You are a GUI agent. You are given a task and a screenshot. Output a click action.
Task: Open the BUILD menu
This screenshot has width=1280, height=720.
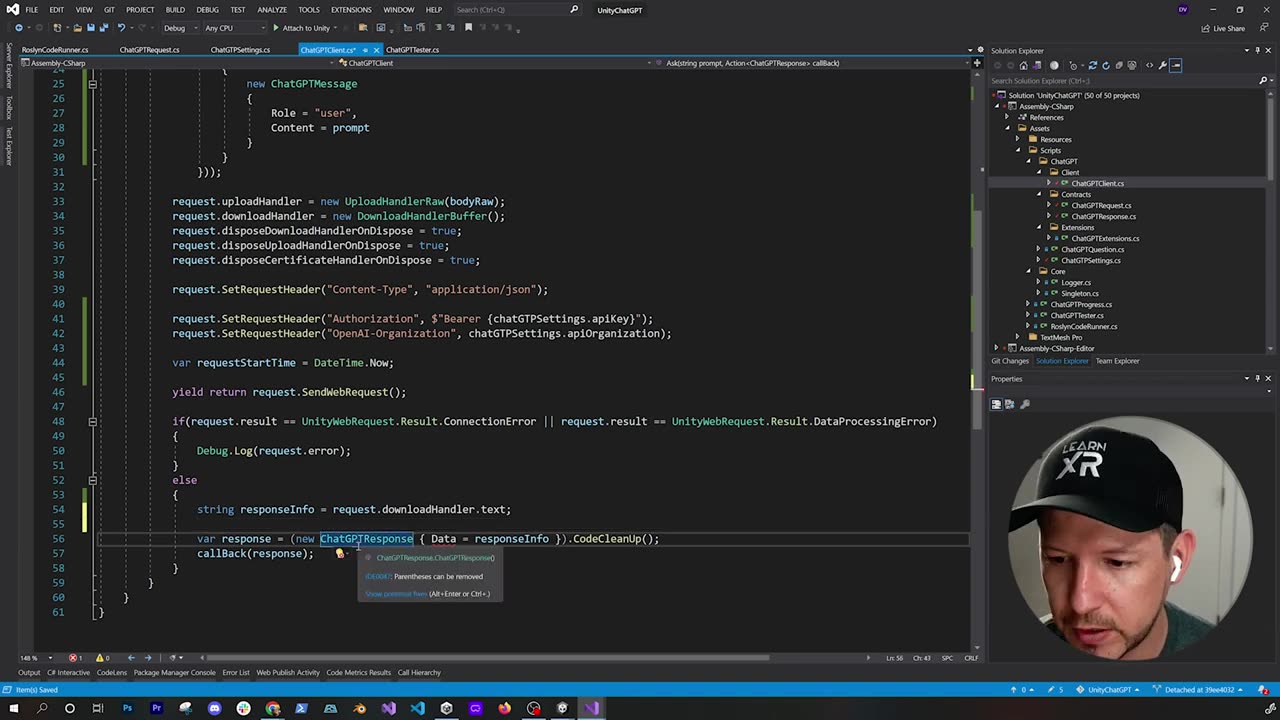click(175, 10)
